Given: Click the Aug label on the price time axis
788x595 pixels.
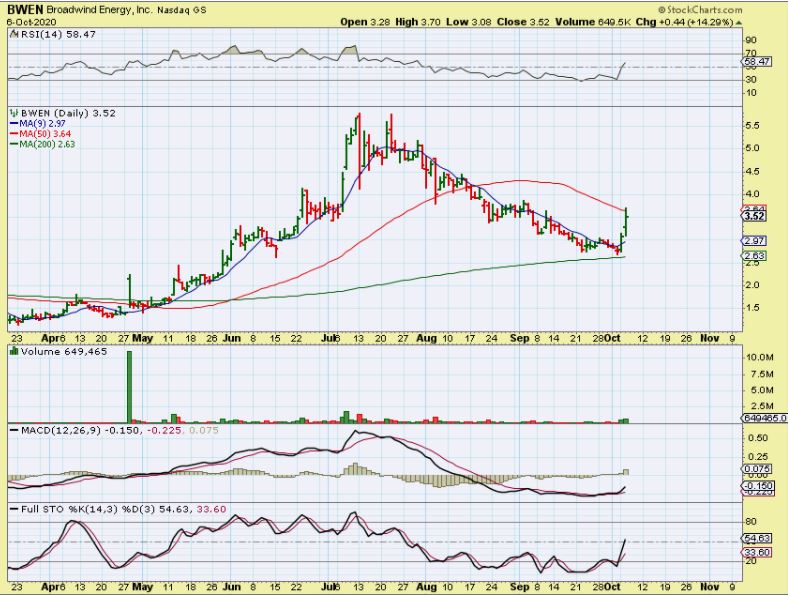Looking at the screenshot, I should tap(426, 338).
